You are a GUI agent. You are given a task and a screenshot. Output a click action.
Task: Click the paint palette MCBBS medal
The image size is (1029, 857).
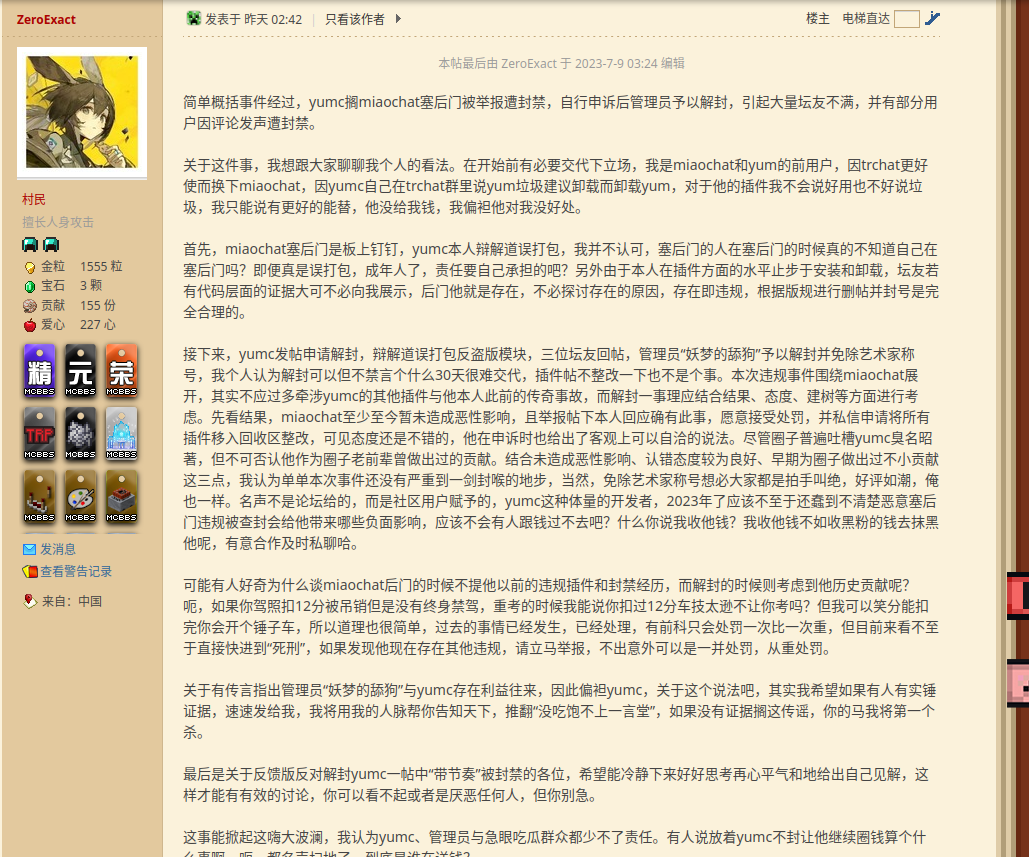point(80,496)
